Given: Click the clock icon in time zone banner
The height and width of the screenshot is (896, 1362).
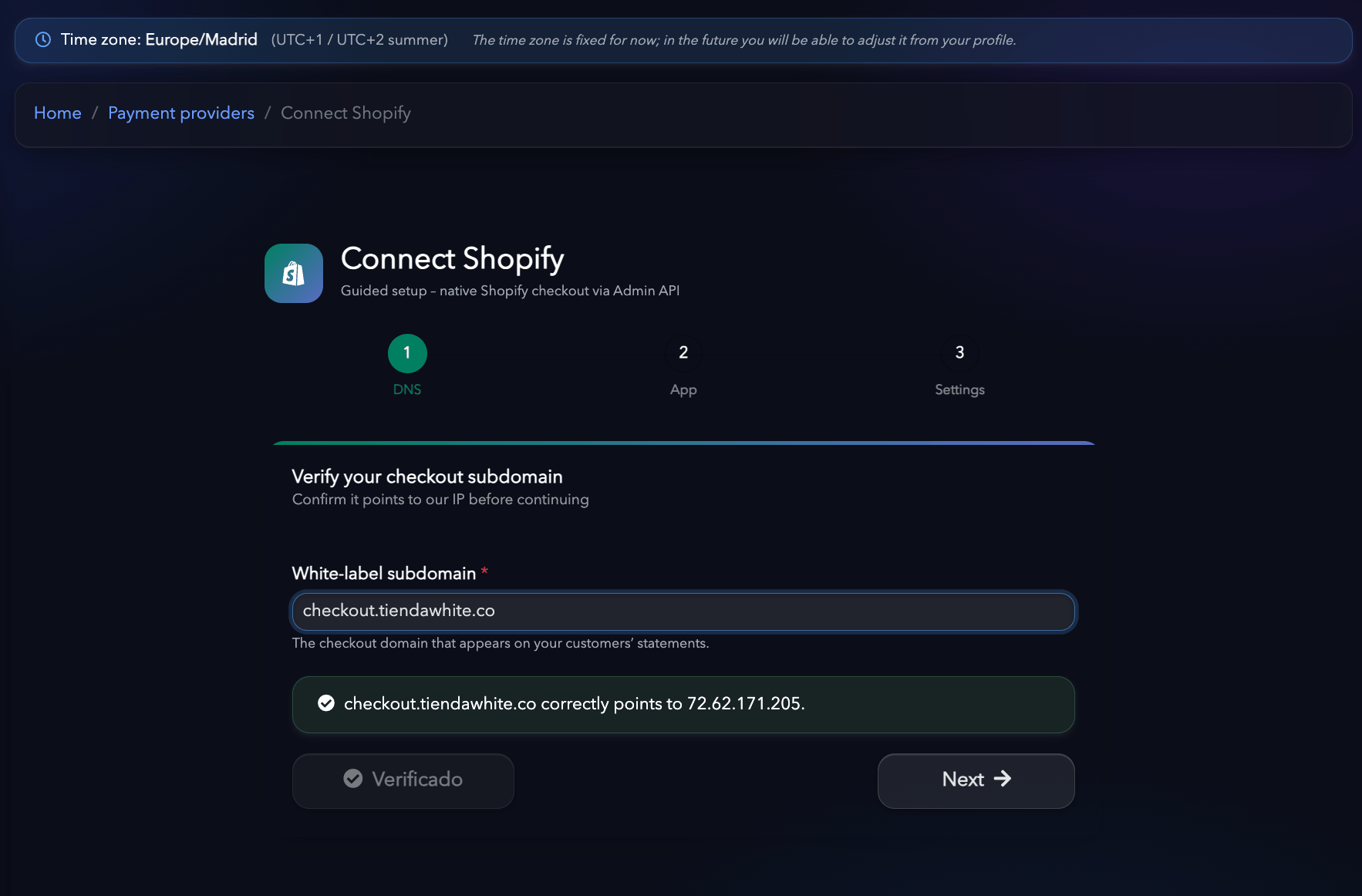Looking at the screenshot, I should pyautogui.click(x=43, y=39).
